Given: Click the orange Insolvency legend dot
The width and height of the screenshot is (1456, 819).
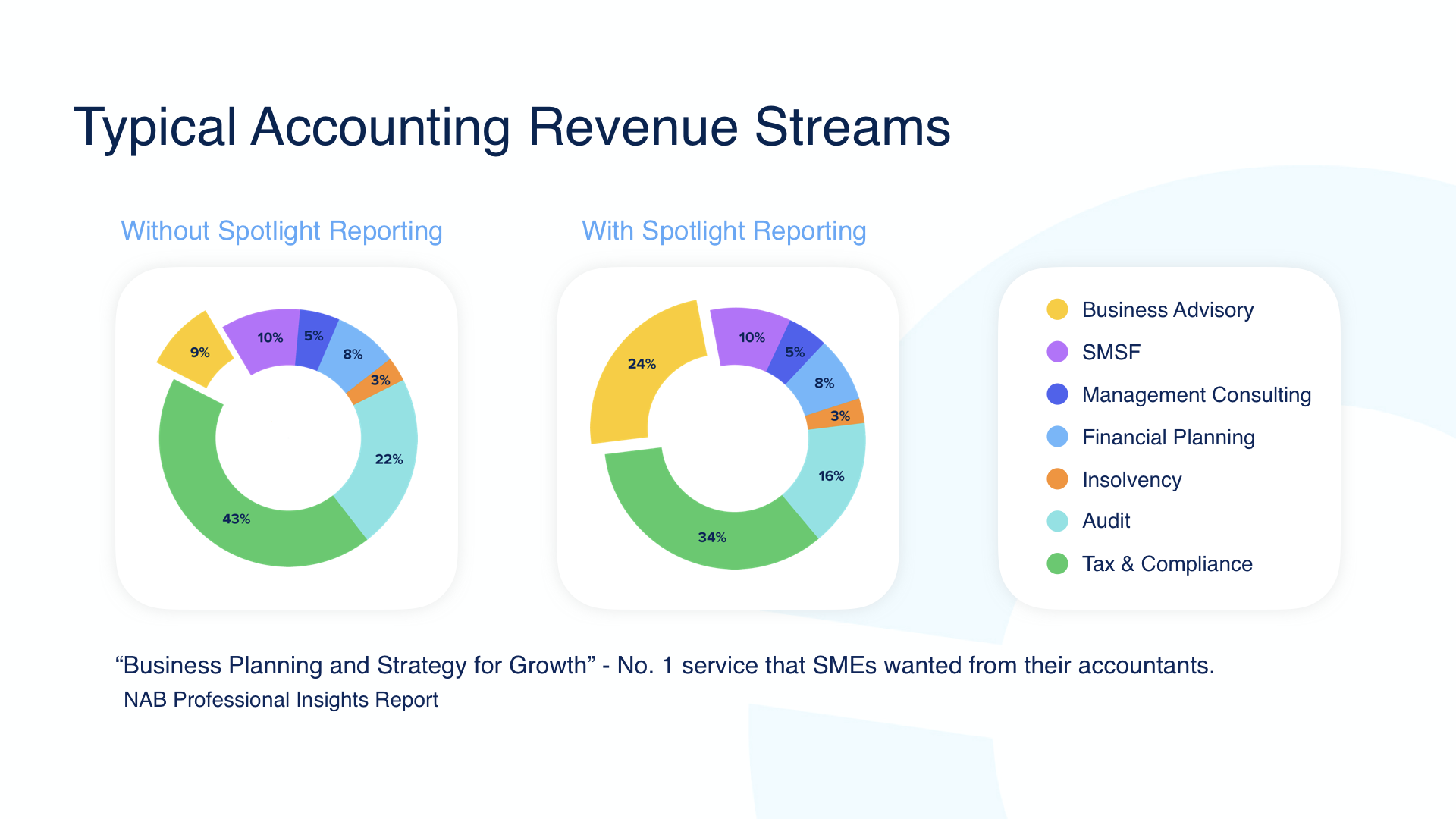Looking at the screenshot, I should click(x=1057, y=479).
